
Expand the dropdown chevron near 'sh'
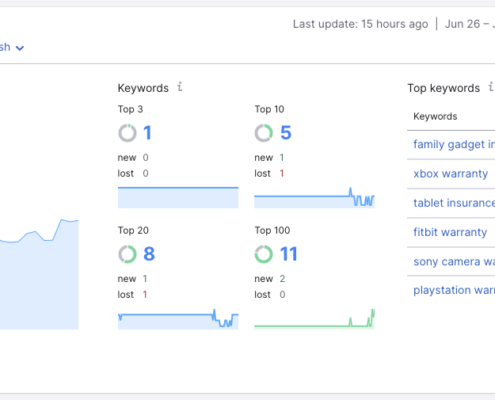coord(20,48)
